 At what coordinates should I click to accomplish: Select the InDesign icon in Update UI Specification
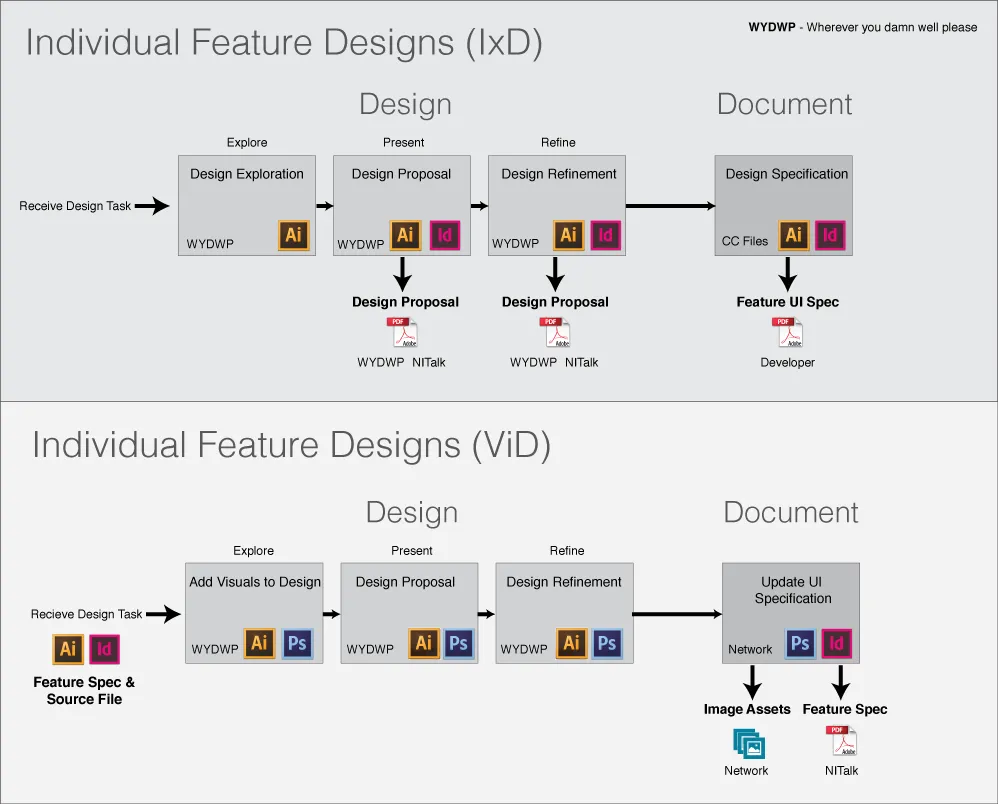point(837,645)
